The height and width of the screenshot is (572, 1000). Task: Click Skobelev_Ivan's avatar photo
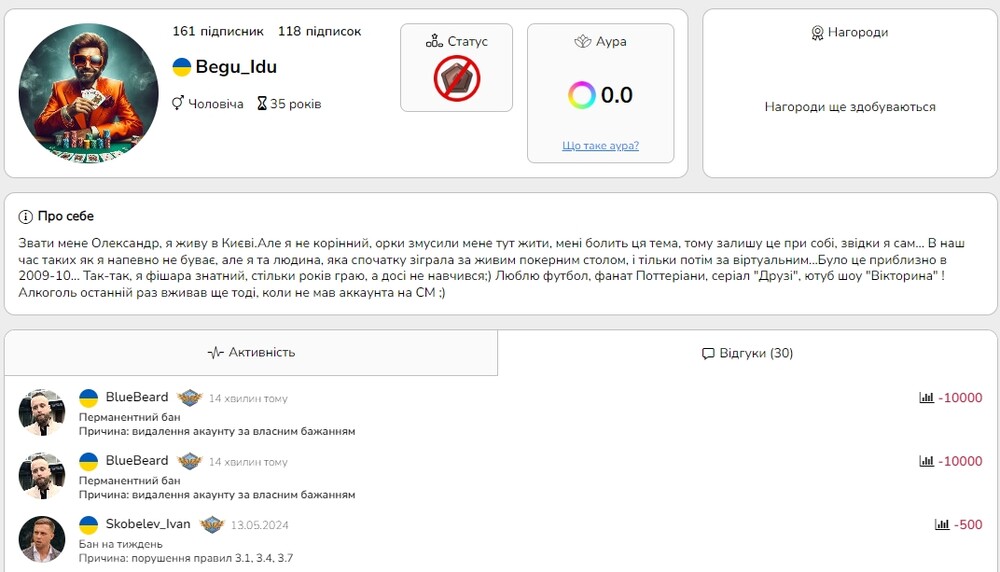(42, 539)
